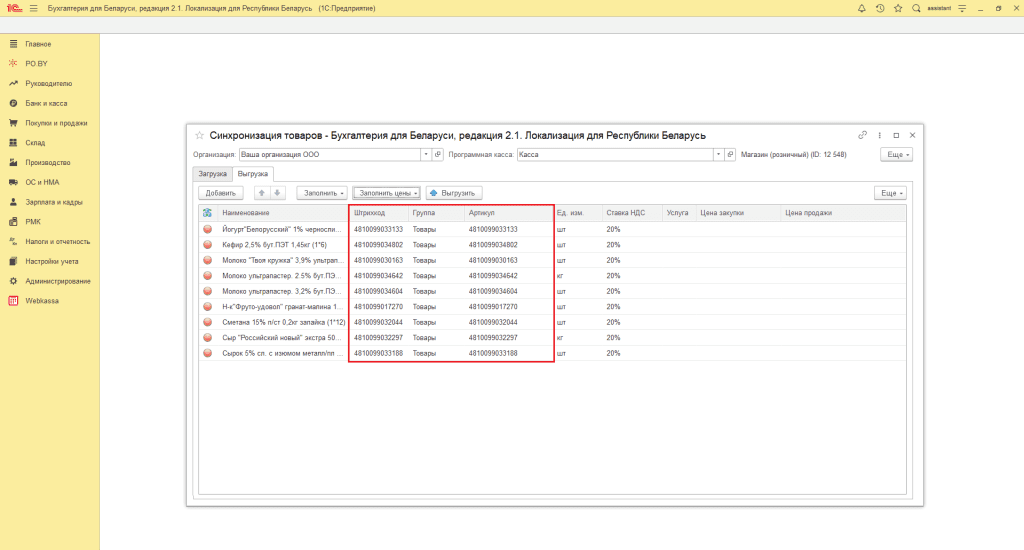Screen dimensions: 1024x550
Task: Click the 1C logo icon
Action: point(14,8)
